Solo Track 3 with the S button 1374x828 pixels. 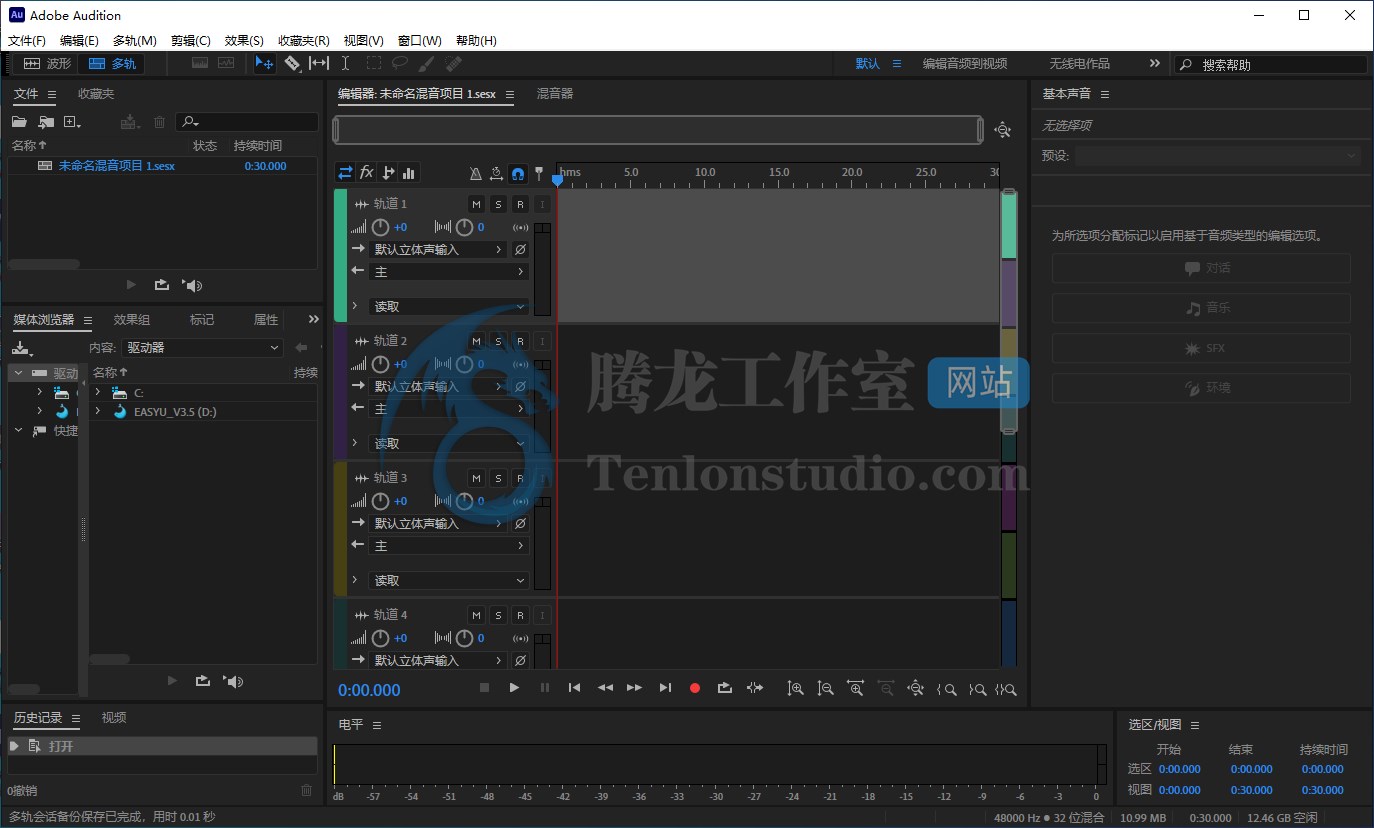click(x=498, y=478)
